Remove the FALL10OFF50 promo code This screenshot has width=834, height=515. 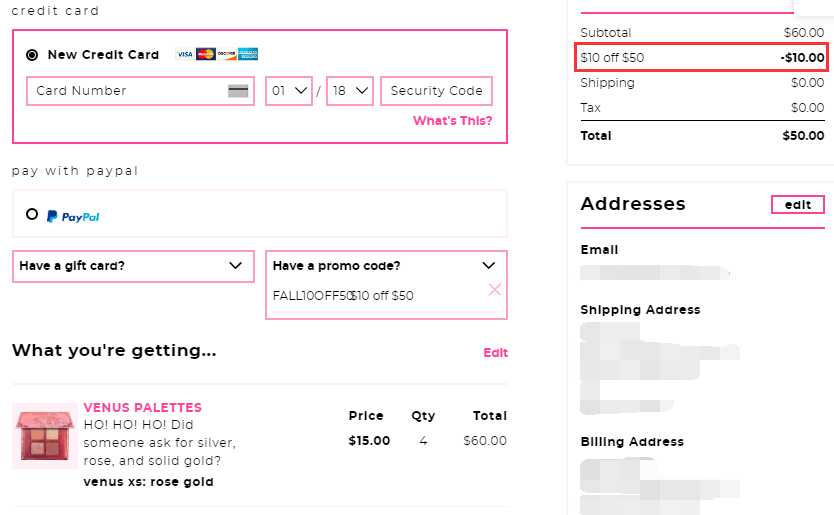tap(495, 289)
